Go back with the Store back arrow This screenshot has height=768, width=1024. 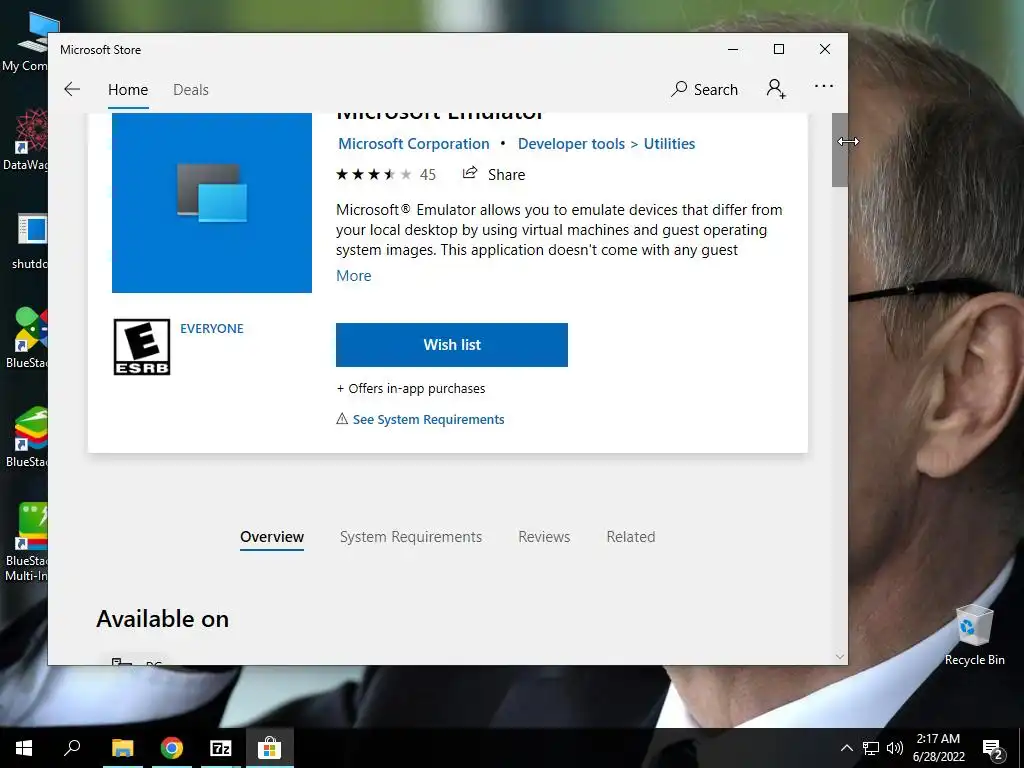pyautogui.click(x=72, y=89)
